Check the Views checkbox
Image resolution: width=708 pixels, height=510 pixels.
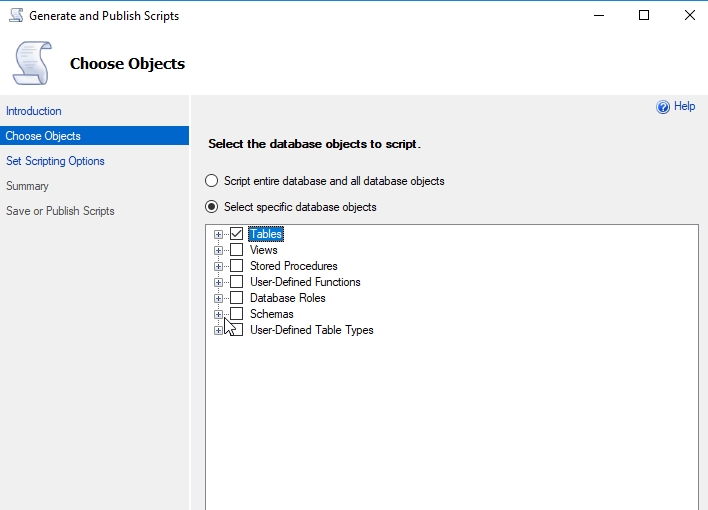237,250
